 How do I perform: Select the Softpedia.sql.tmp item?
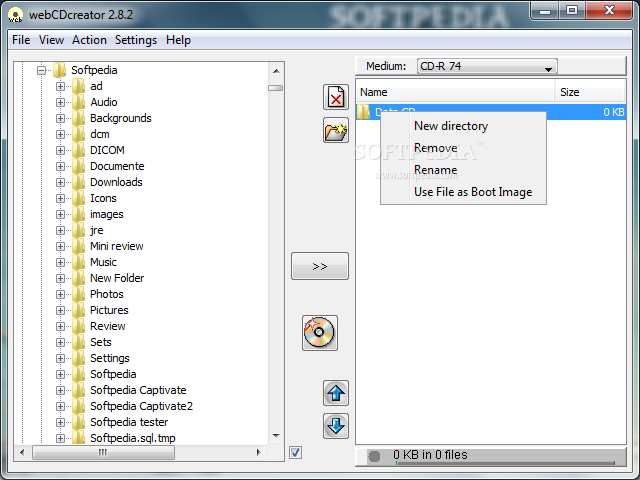point(133,438)
